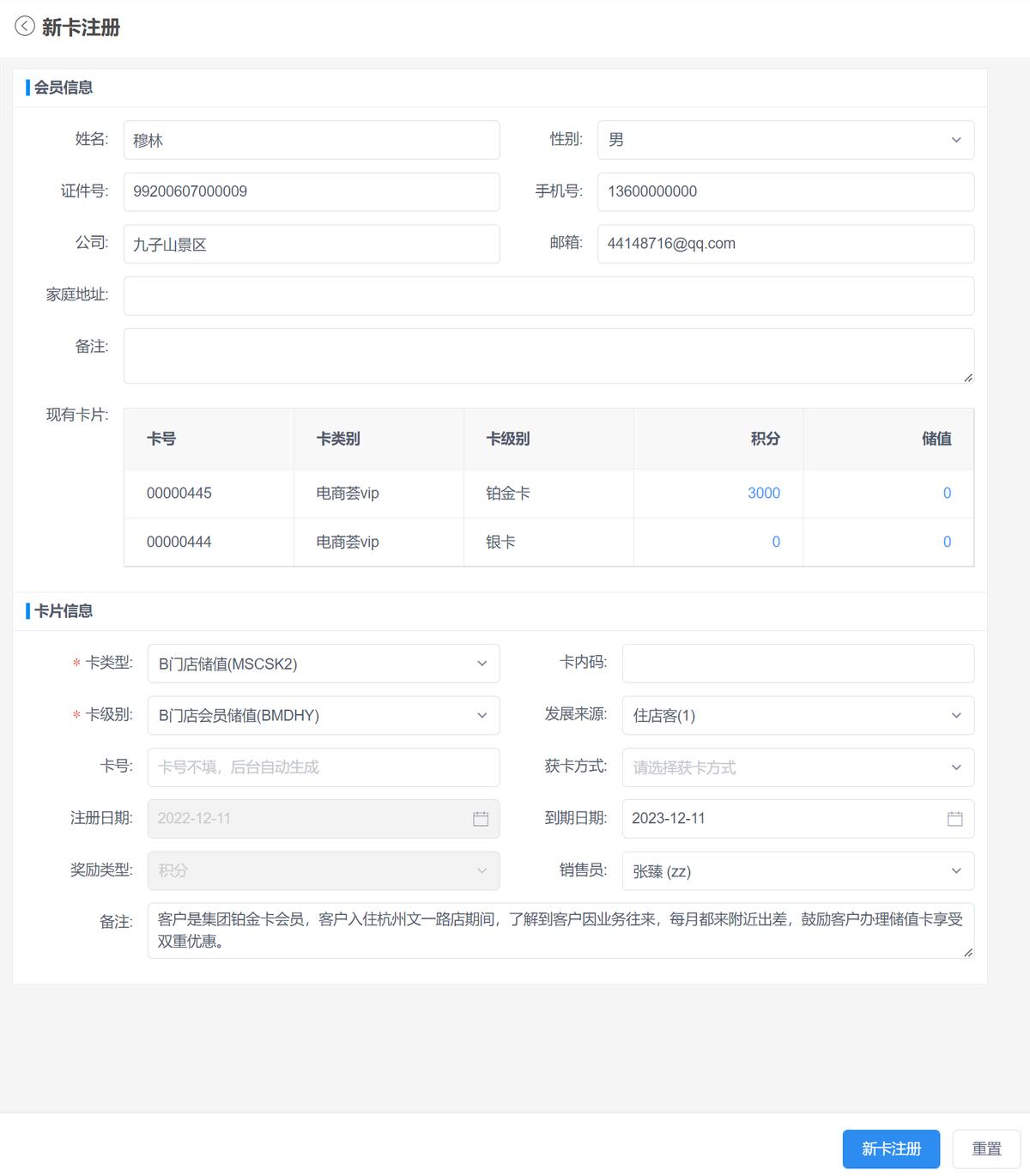The height and width of the screenshot is (1176, 1030).
Task: Select the 00000445 card row in the table
Action: (x=378, y=493)
